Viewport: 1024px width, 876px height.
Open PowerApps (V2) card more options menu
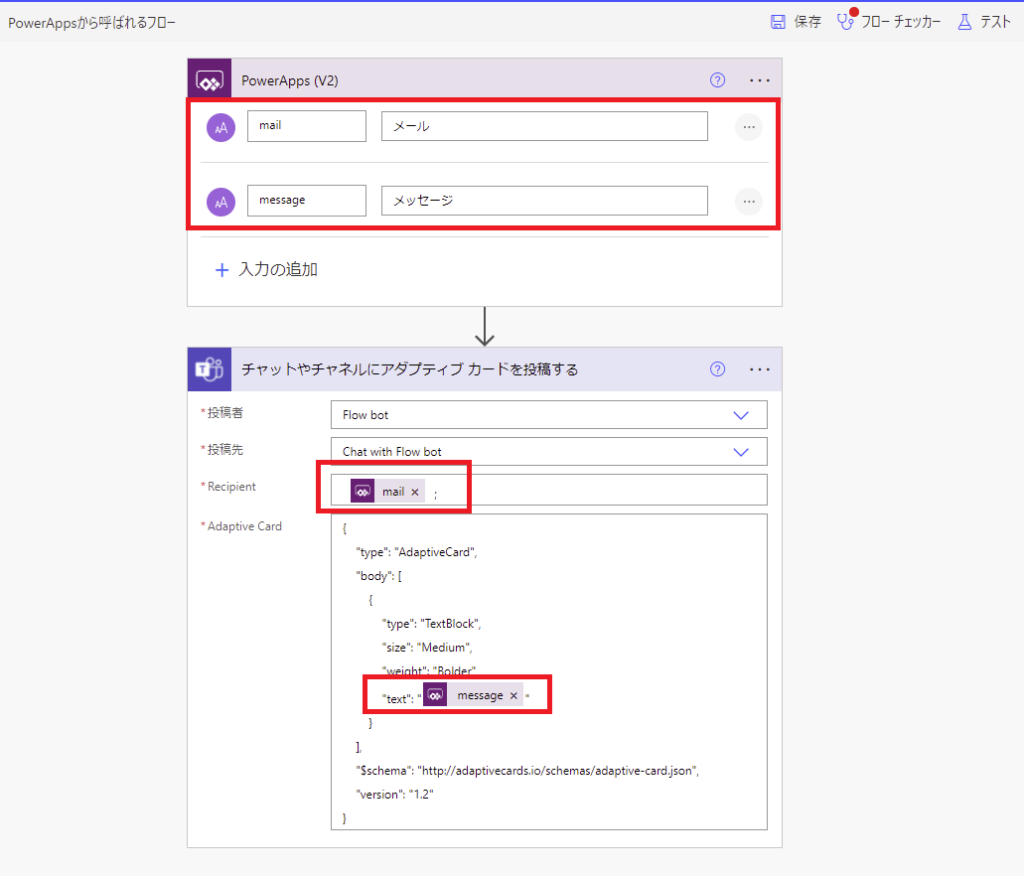pyautogui.click(x=760, y=80)
